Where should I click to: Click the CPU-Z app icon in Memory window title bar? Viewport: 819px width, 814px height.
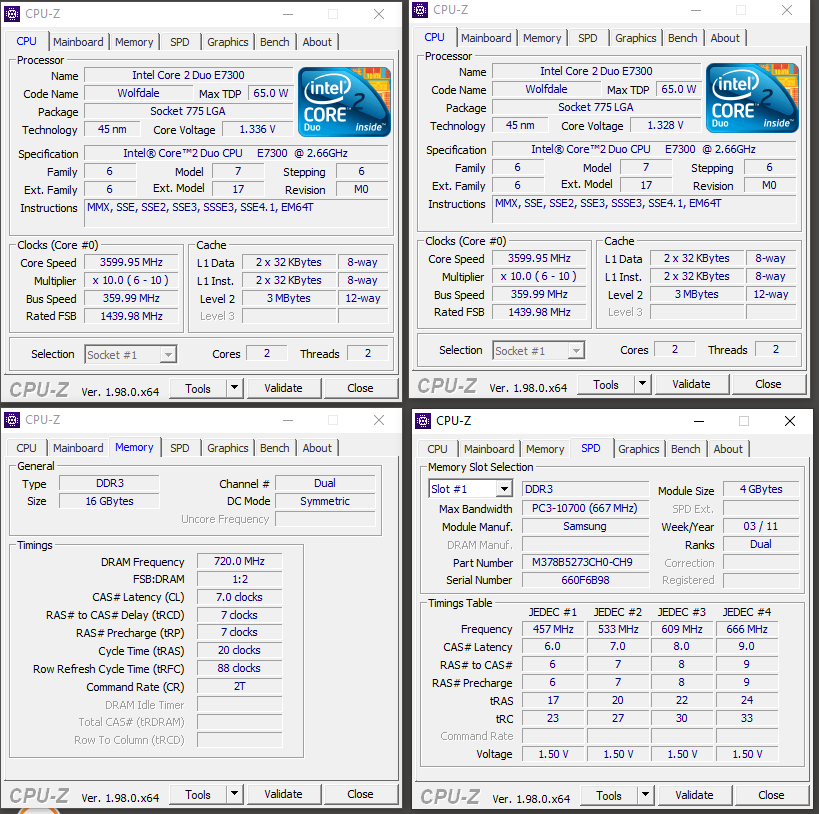(12, 420)
